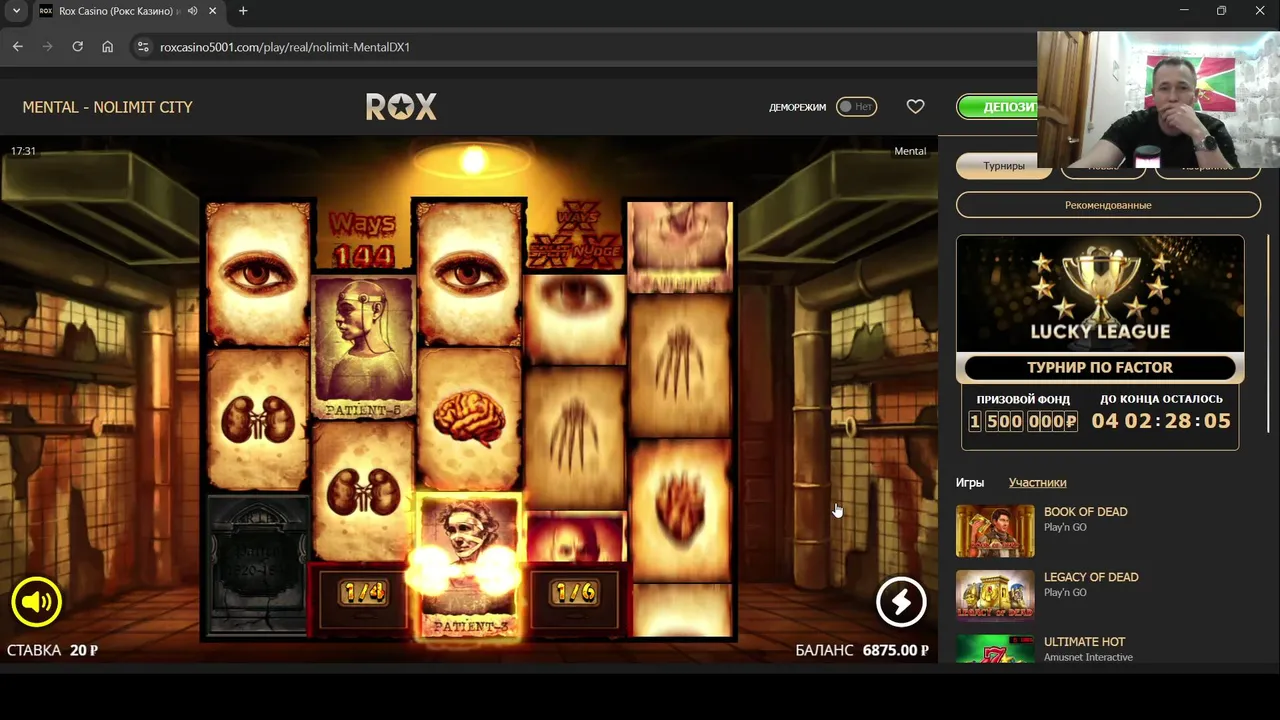Open the Lucky League tournament banner
1280x720 pixels.
(x=1100, y=295)
